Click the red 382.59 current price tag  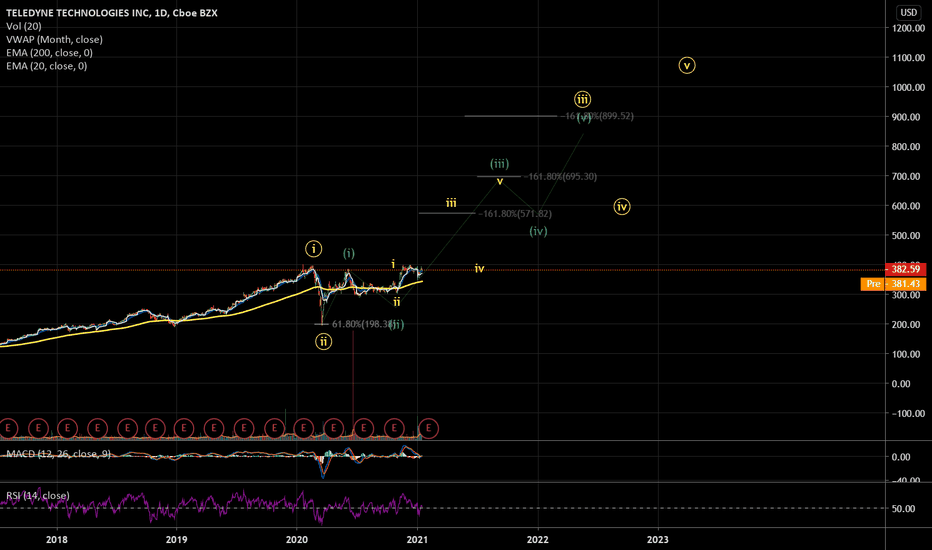tap(905, 269)
